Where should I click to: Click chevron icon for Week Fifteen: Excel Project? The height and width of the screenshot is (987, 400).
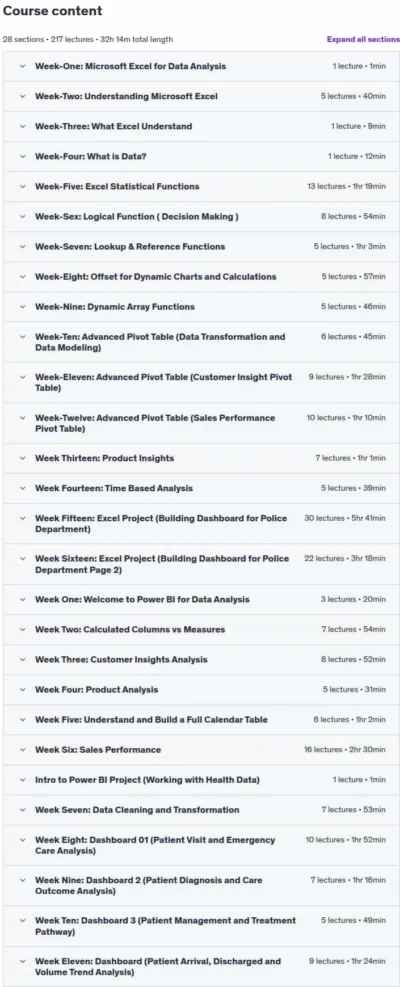(23, 518)
